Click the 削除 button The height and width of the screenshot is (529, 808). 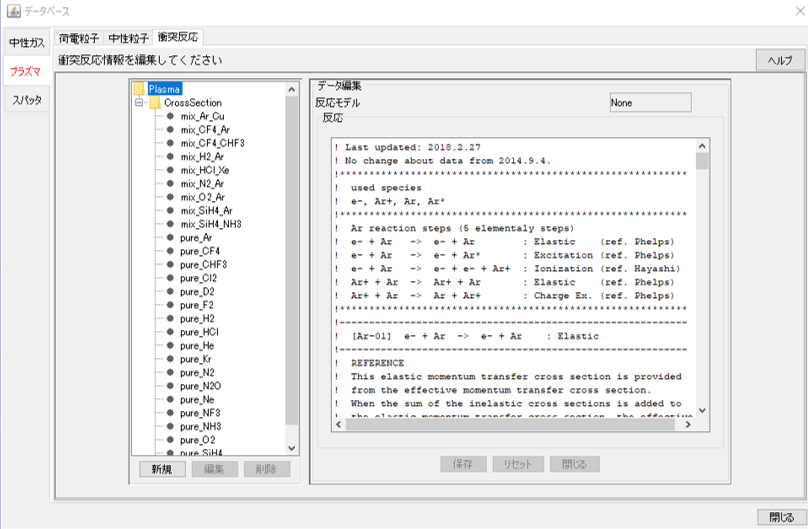[267, 469]
